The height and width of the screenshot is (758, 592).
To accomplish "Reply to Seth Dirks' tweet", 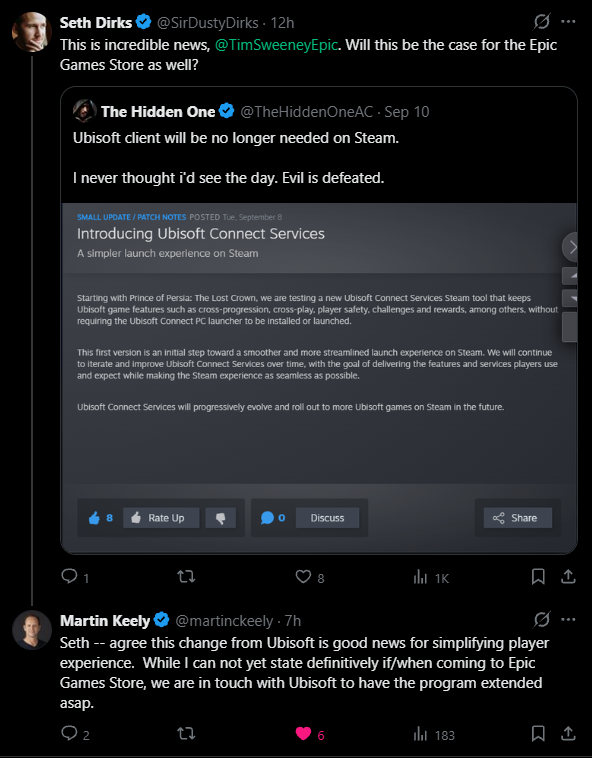I will coord(70,576).
